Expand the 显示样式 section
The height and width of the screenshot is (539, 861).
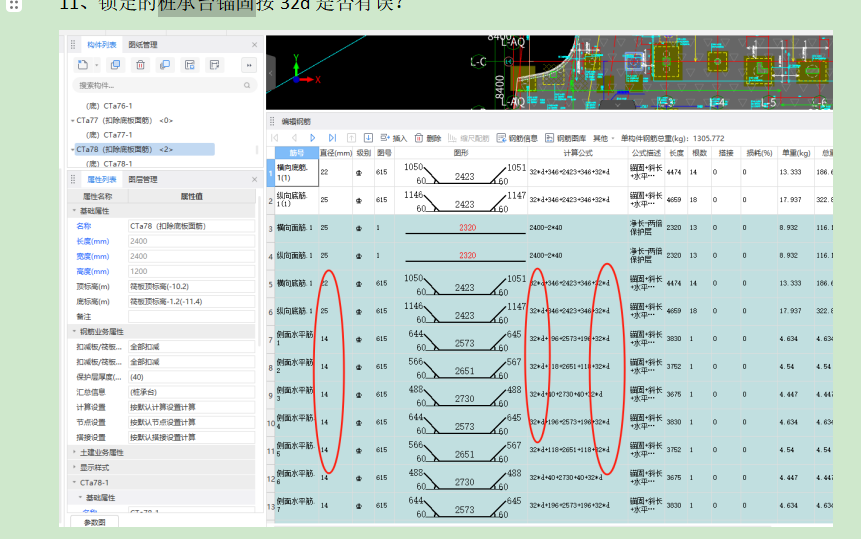point(74,467)
